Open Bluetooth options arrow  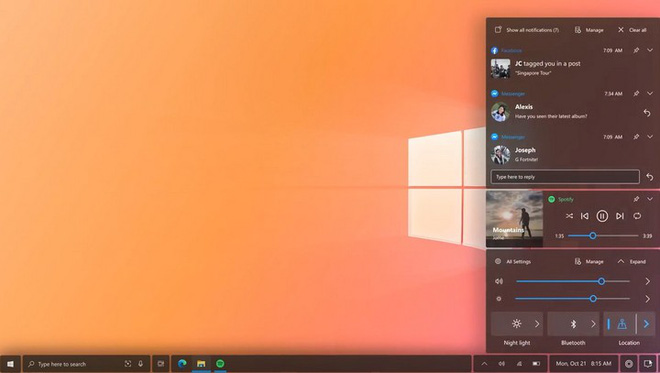[x=593, y=324]
